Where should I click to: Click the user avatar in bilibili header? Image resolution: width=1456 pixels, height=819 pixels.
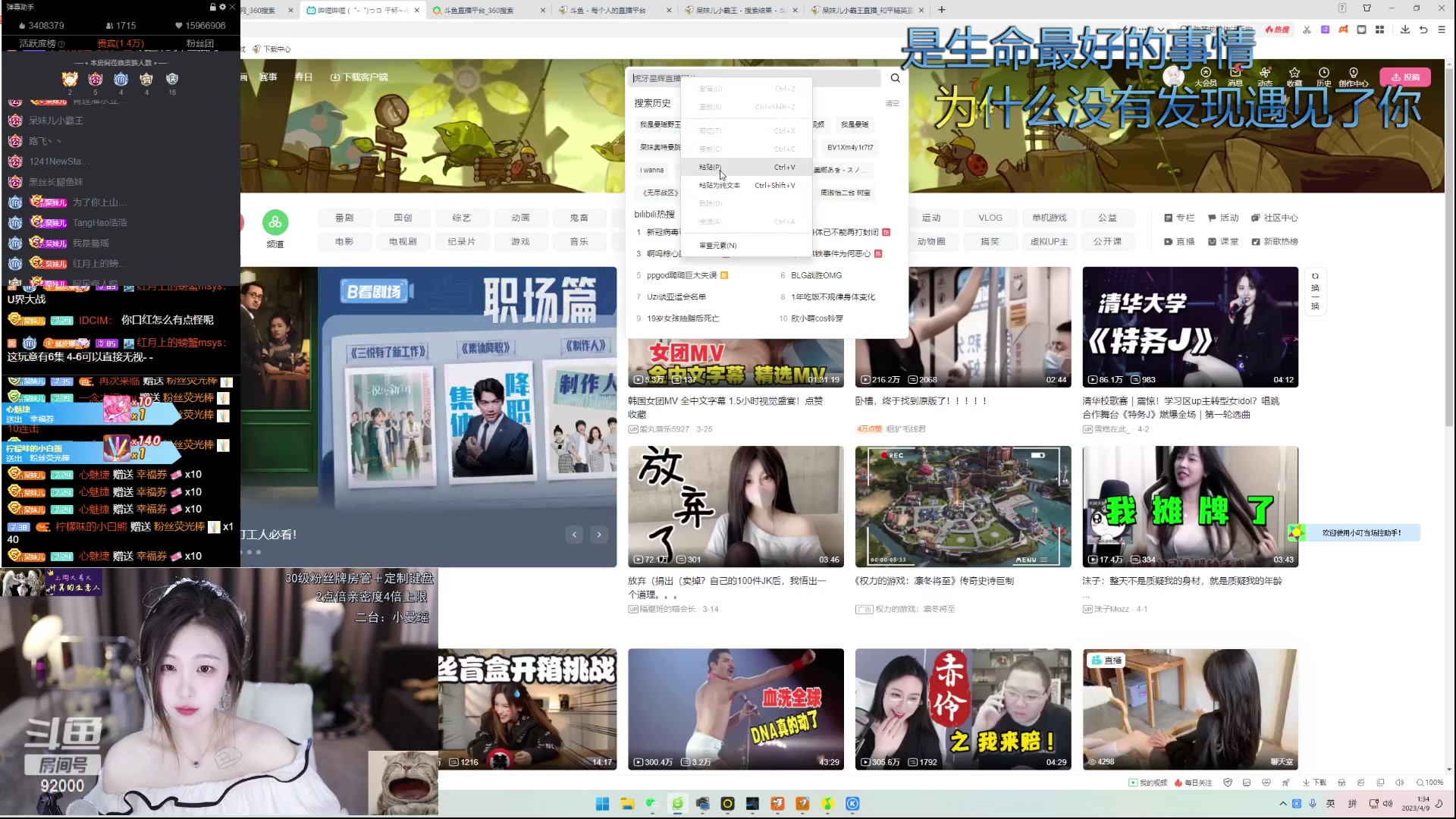point(1174,77)
